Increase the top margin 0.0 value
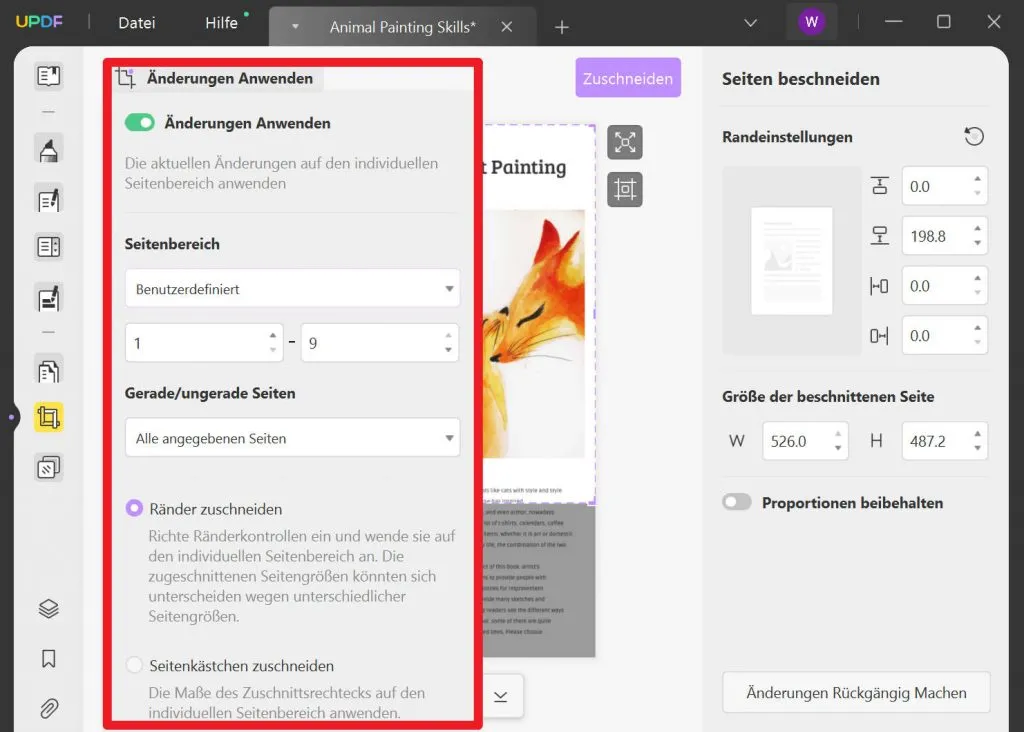1024x732 pixels. [x=978, y=179]
